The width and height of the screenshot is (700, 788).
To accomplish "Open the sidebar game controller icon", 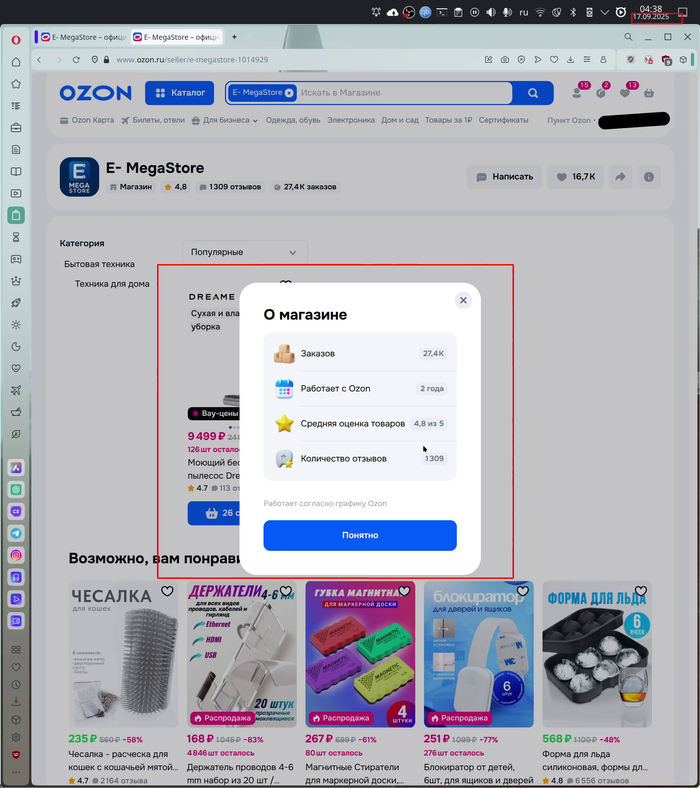I will [x=16, y=259].
